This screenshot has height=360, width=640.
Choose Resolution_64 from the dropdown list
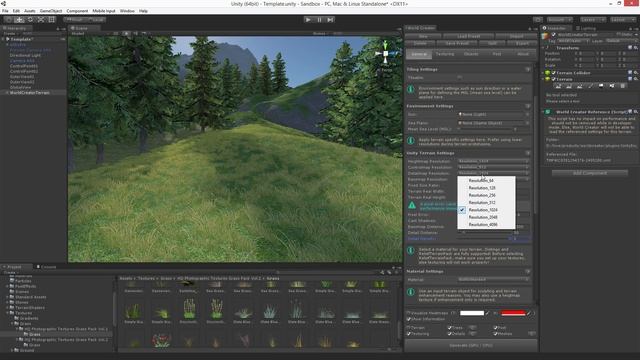coord(486,180)
